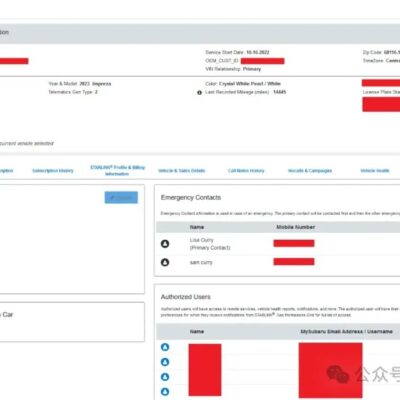Click Crystal White Pearl / White color value
The width and height of the screenshot is (400, 400).
click(250, 84)
